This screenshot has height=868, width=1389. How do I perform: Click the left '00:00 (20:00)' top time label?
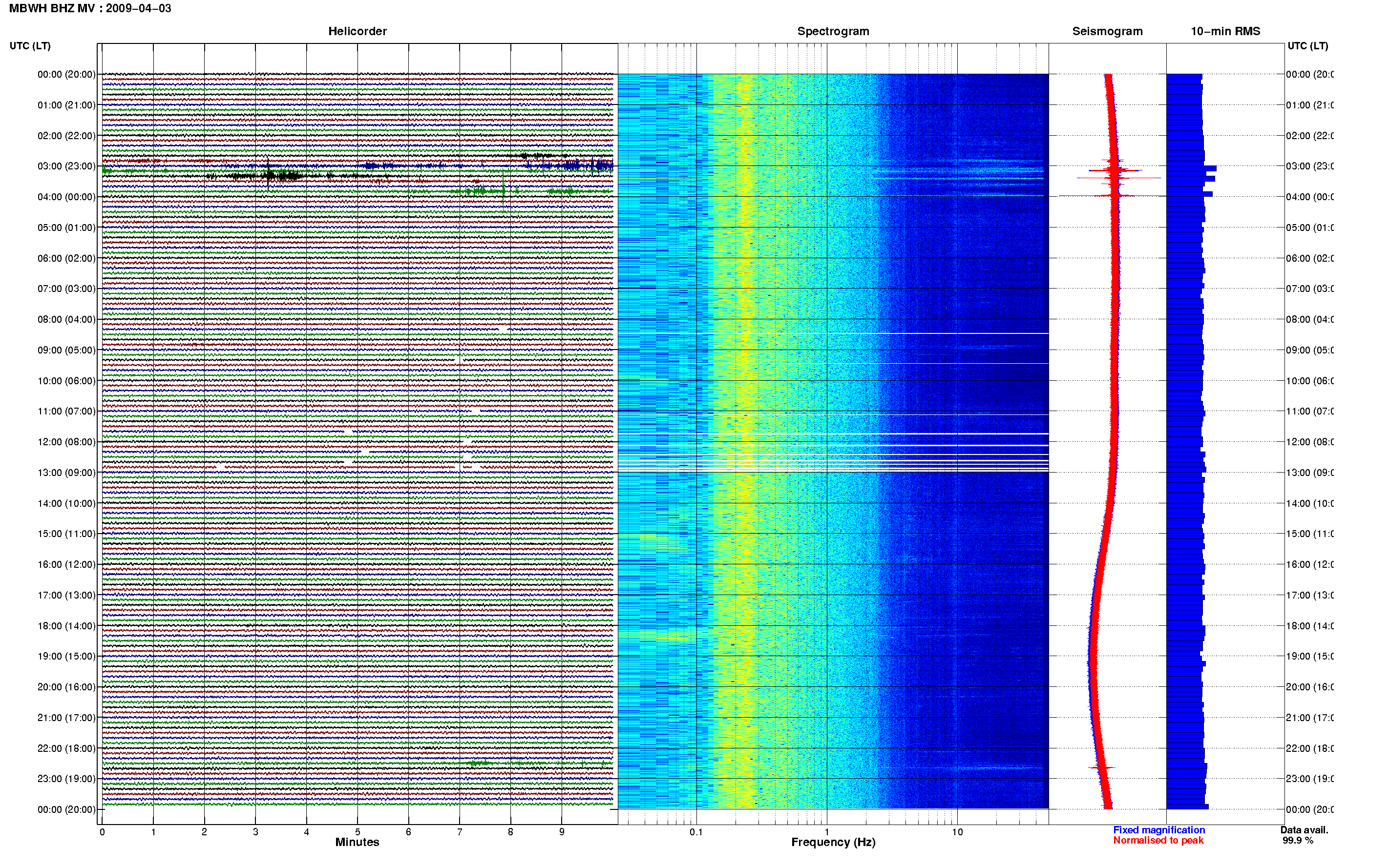[66, 74]
